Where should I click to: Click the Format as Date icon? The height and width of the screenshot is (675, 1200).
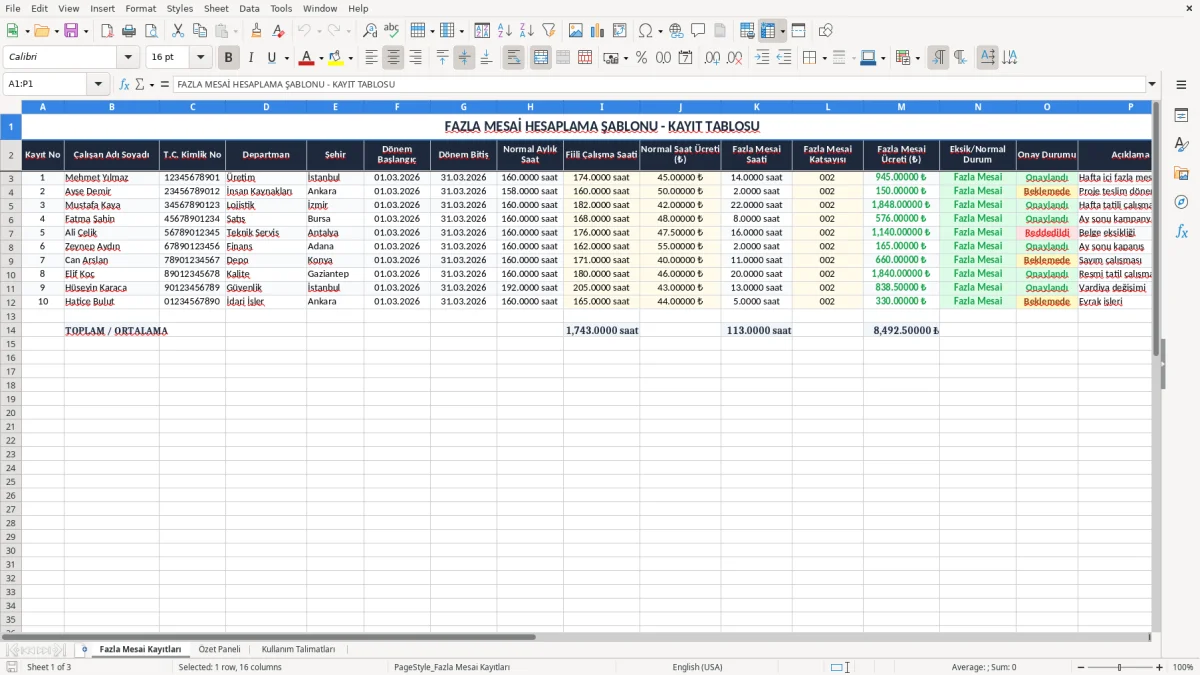click(x=686, y=58)
